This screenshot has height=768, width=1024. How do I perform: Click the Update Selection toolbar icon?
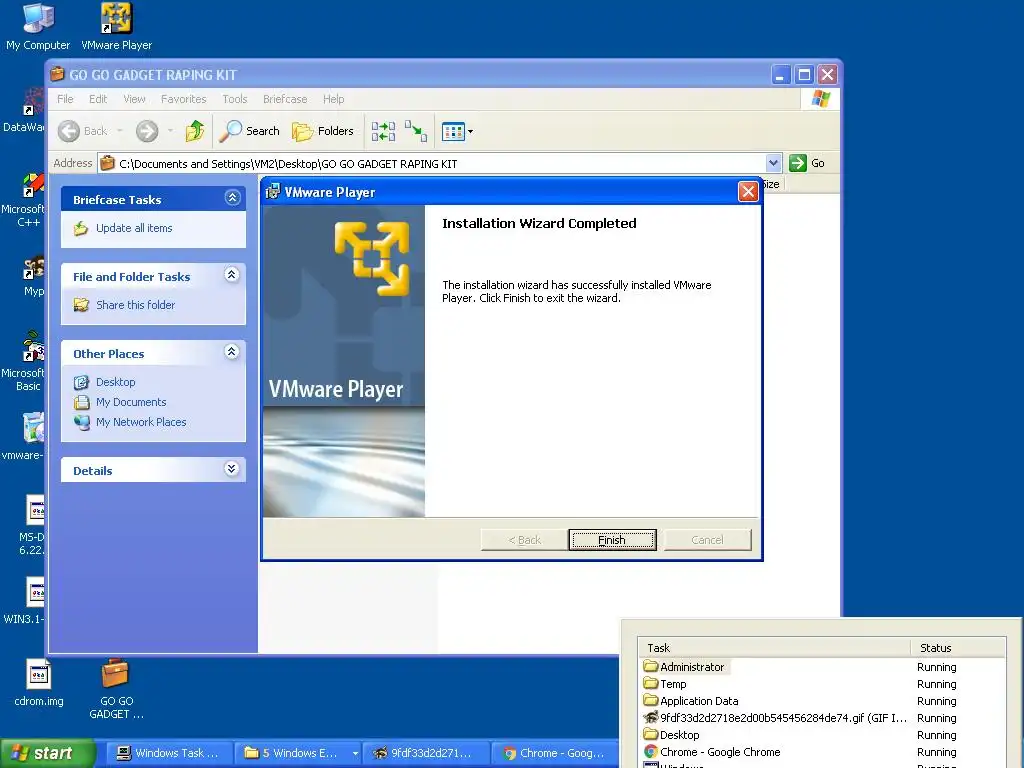(416, 131)
